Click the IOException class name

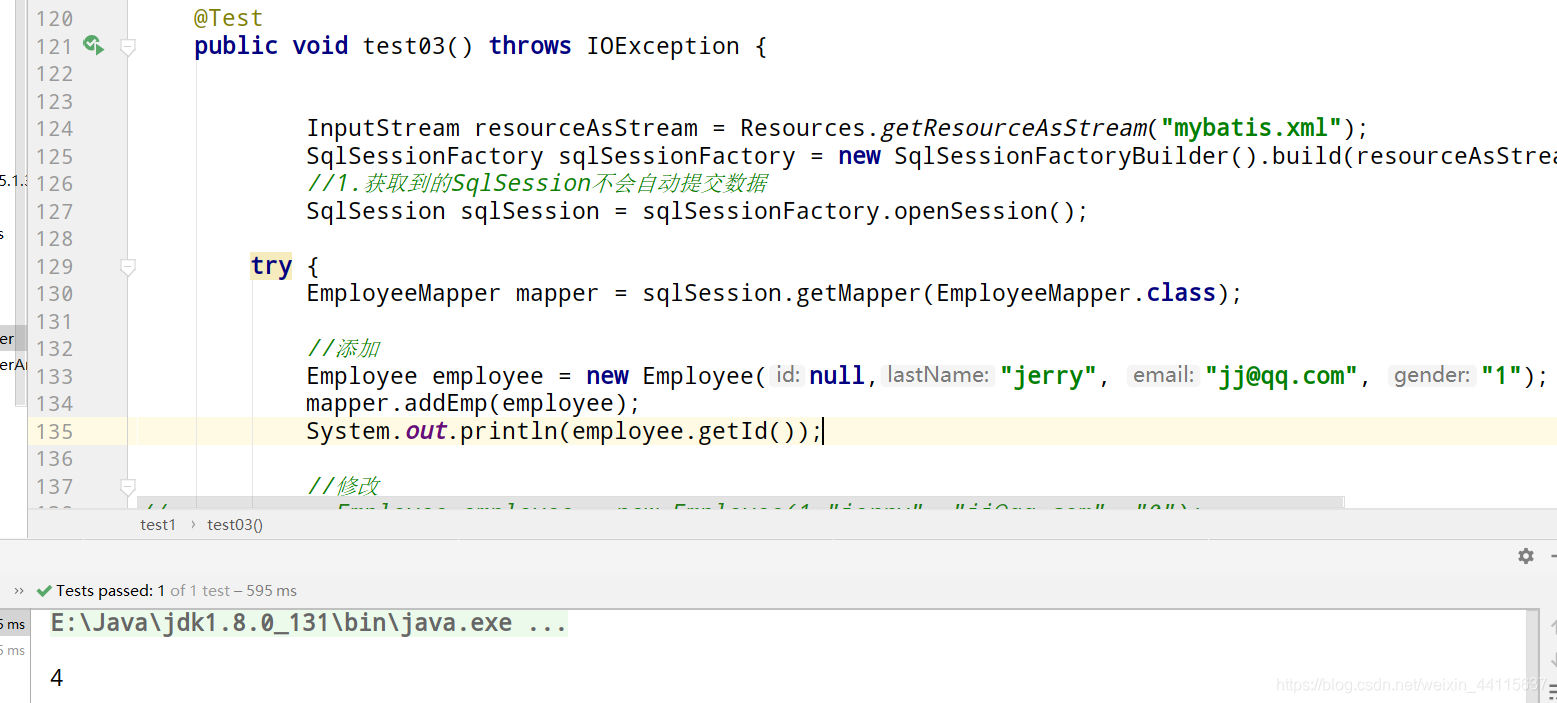663,46
